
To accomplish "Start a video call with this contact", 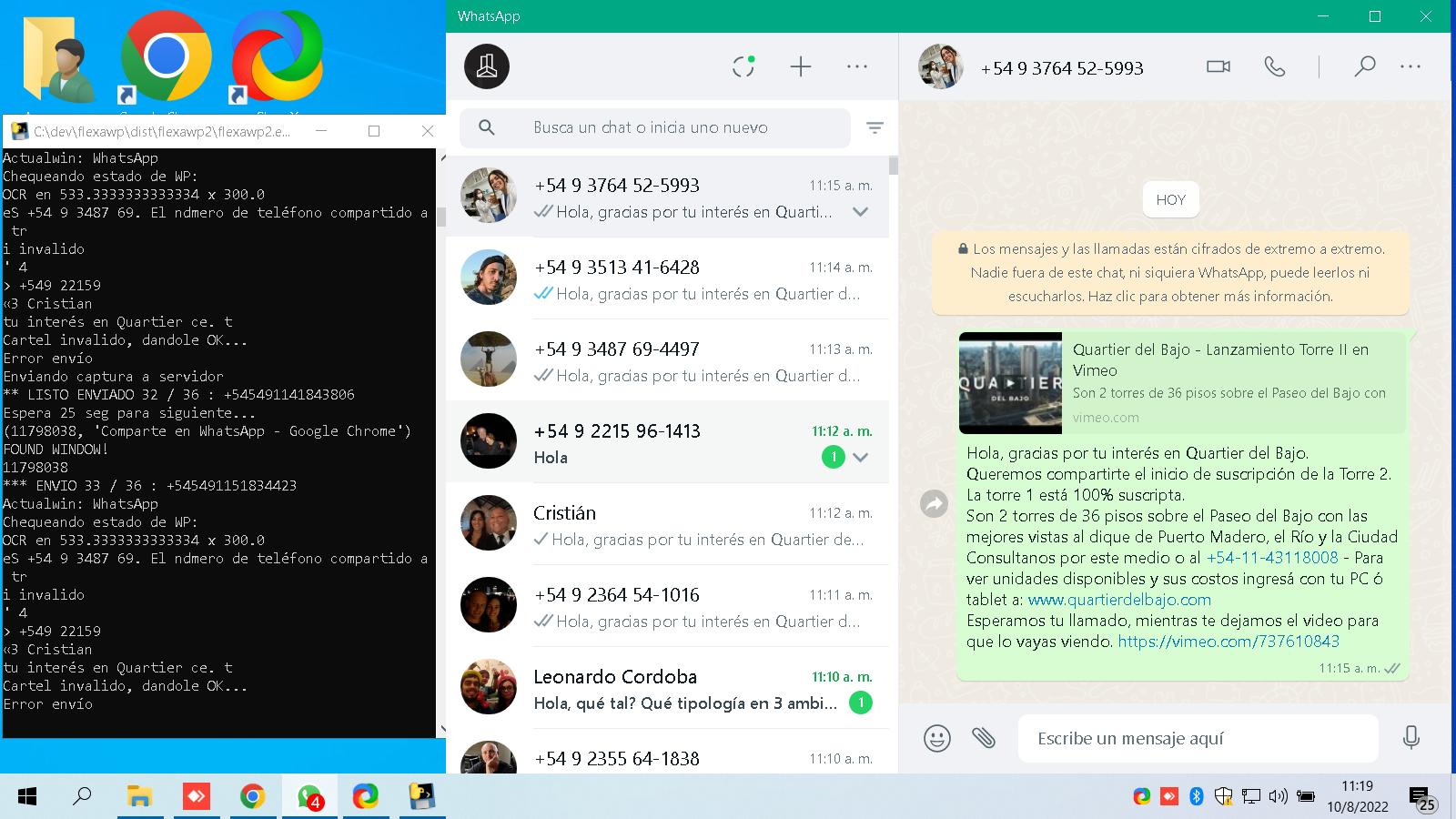I will (1218, 66).
